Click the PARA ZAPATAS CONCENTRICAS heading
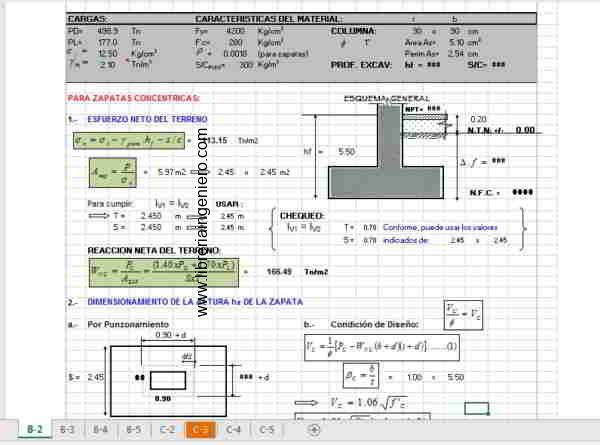The height and width of the screenshot is (445, 600). tap(133, 98)
